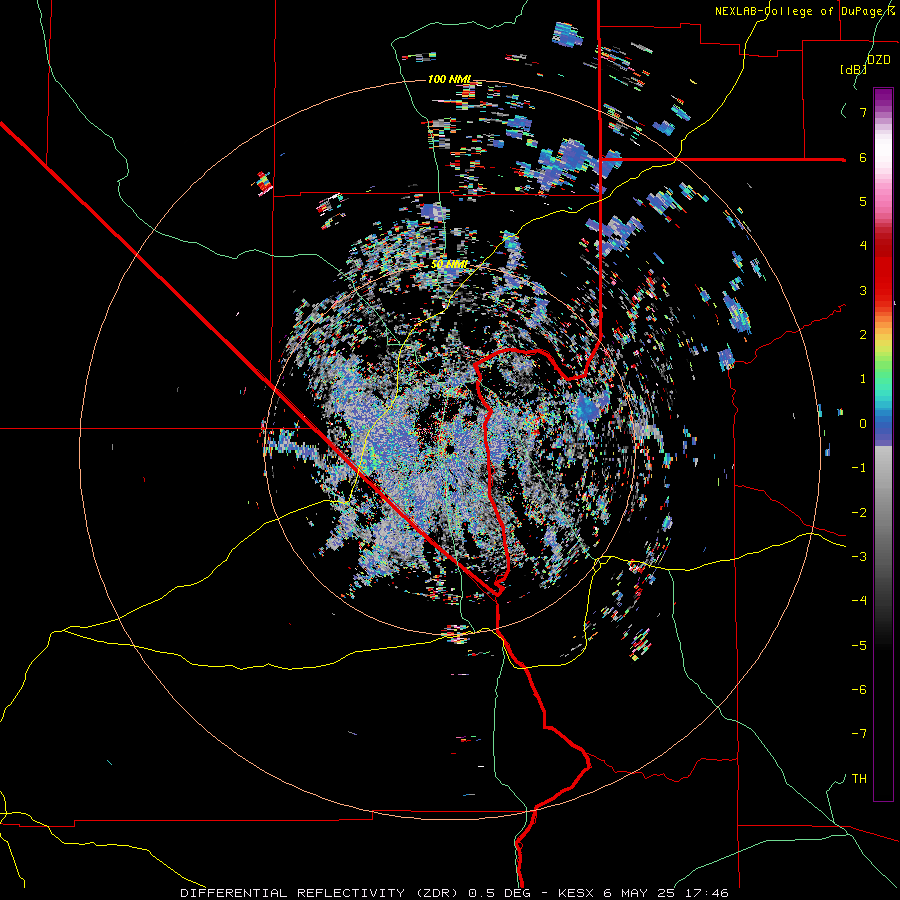Click the -3 dB scale label
Screen dimensions: 900x900
(x=859, y=557)
